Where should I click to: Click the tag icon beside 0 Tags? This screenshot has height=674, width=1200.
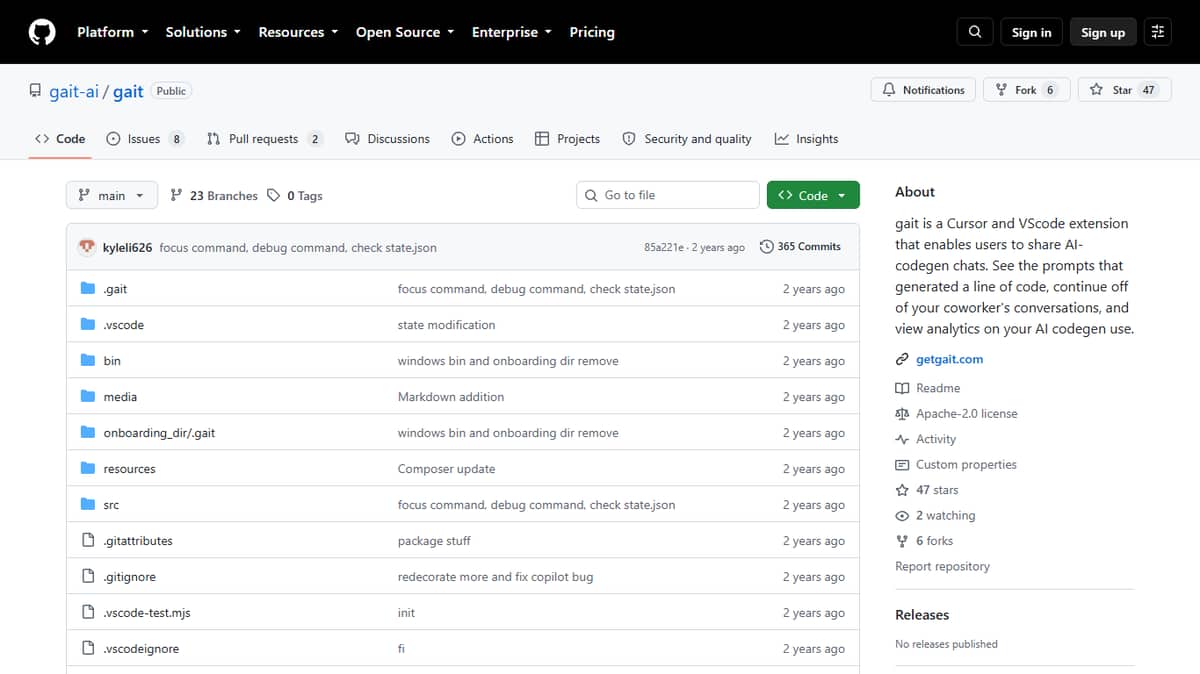click(x=274, y=196)
